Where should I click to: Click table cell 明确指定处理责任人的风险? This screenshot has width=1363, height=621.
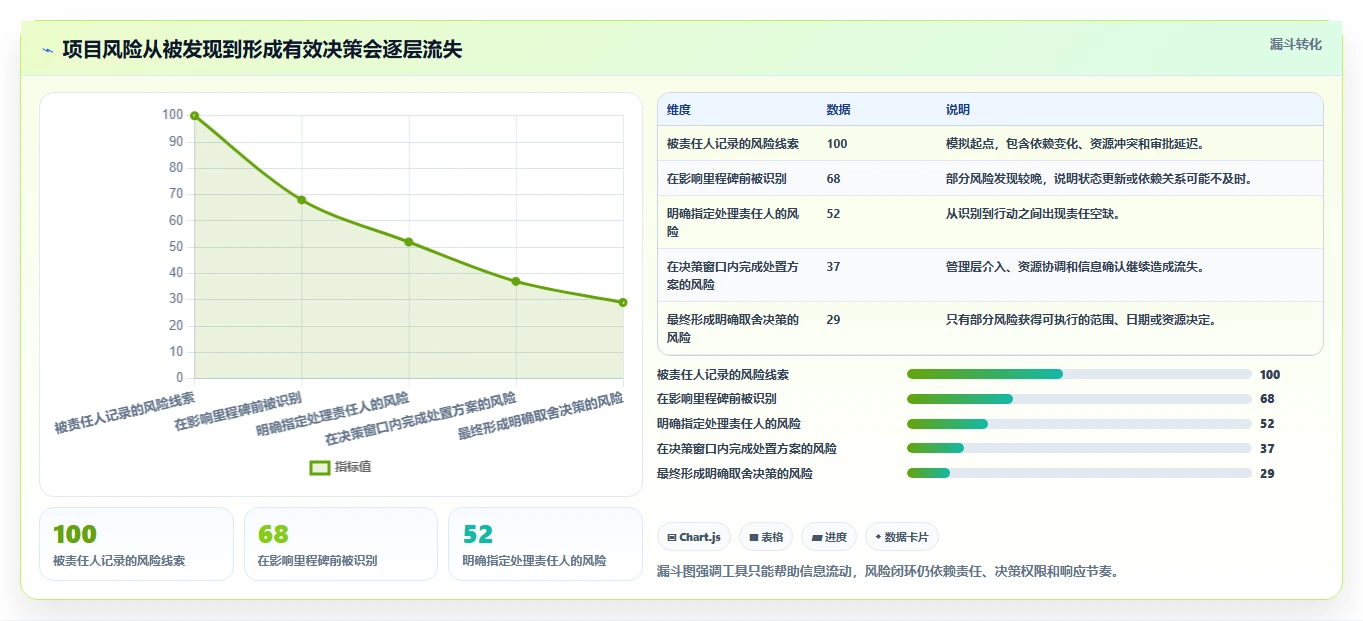733,222
